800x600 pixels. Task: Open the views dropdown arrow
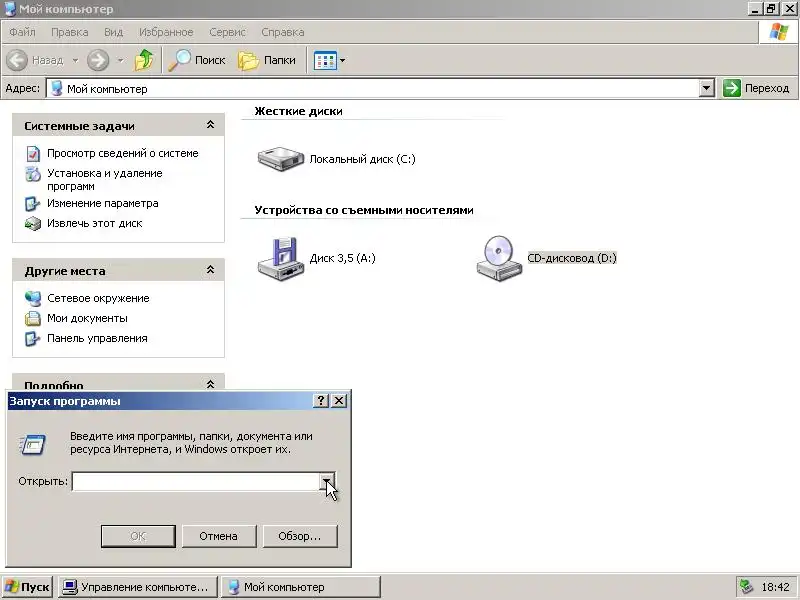pyautogui.click(x=342, y=61)
